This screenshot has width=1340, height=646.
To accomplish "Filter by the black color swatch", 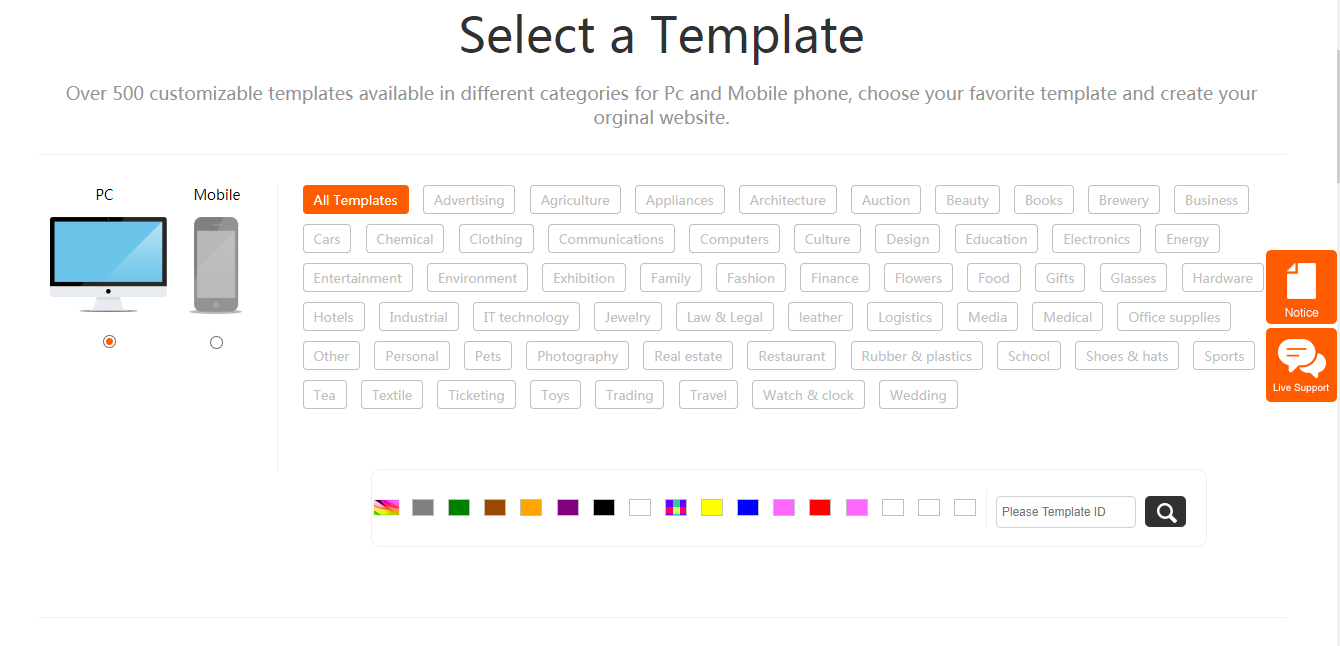I will click(x=604, y=508).
